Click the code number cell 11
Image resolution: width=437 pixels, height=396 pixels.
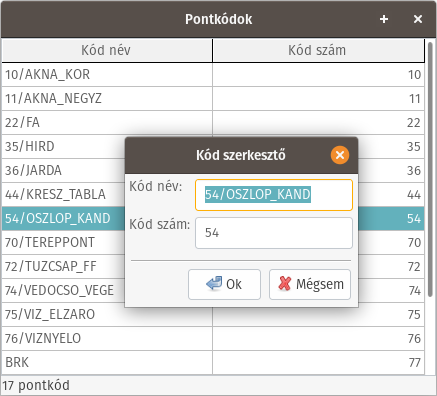click(x=318, y=99)
